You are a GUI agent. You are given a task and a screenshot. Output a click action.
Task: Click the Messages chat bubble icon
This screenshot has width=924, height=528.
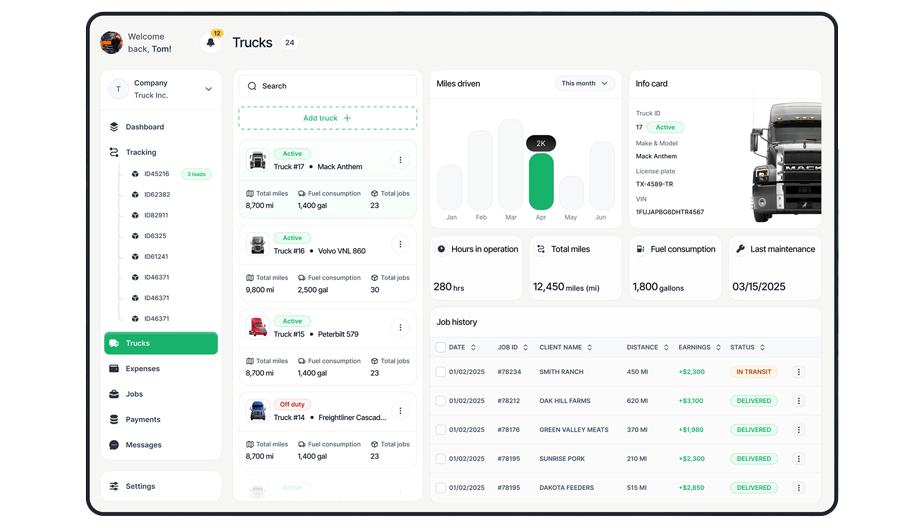(114, 445)
